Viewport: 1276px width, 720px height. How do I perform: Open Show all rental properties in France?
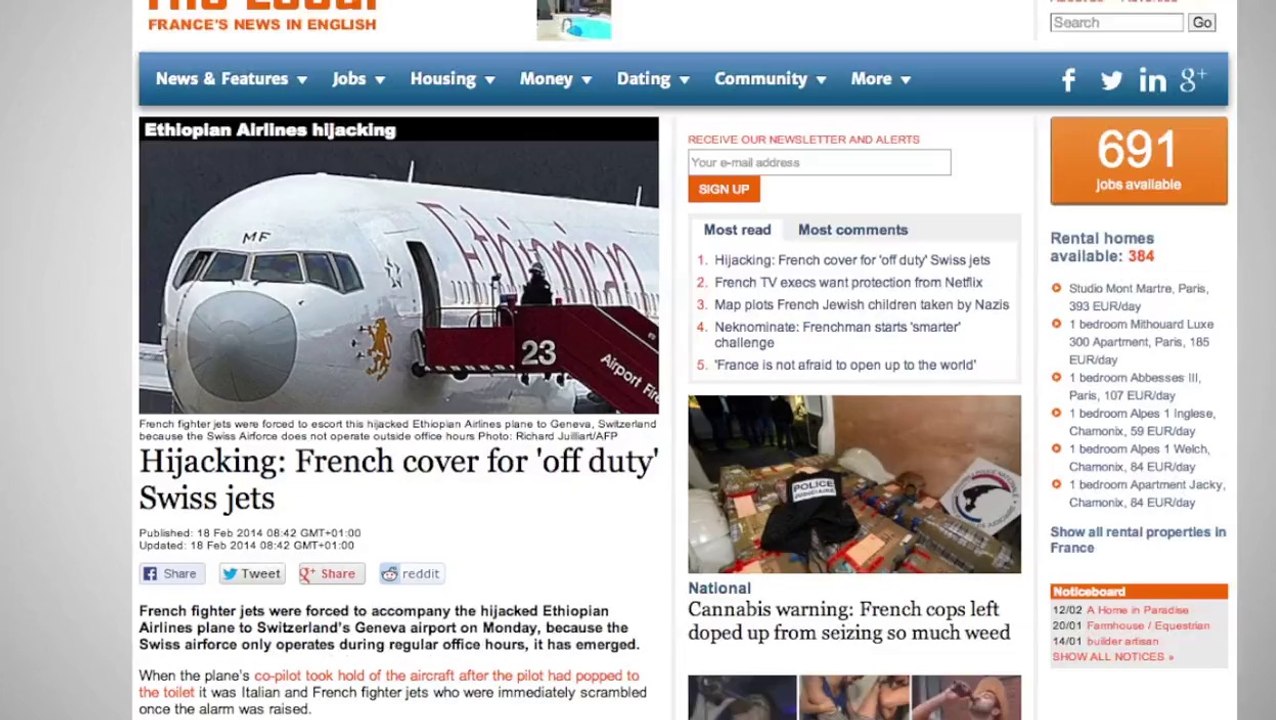coord(1138,540)
